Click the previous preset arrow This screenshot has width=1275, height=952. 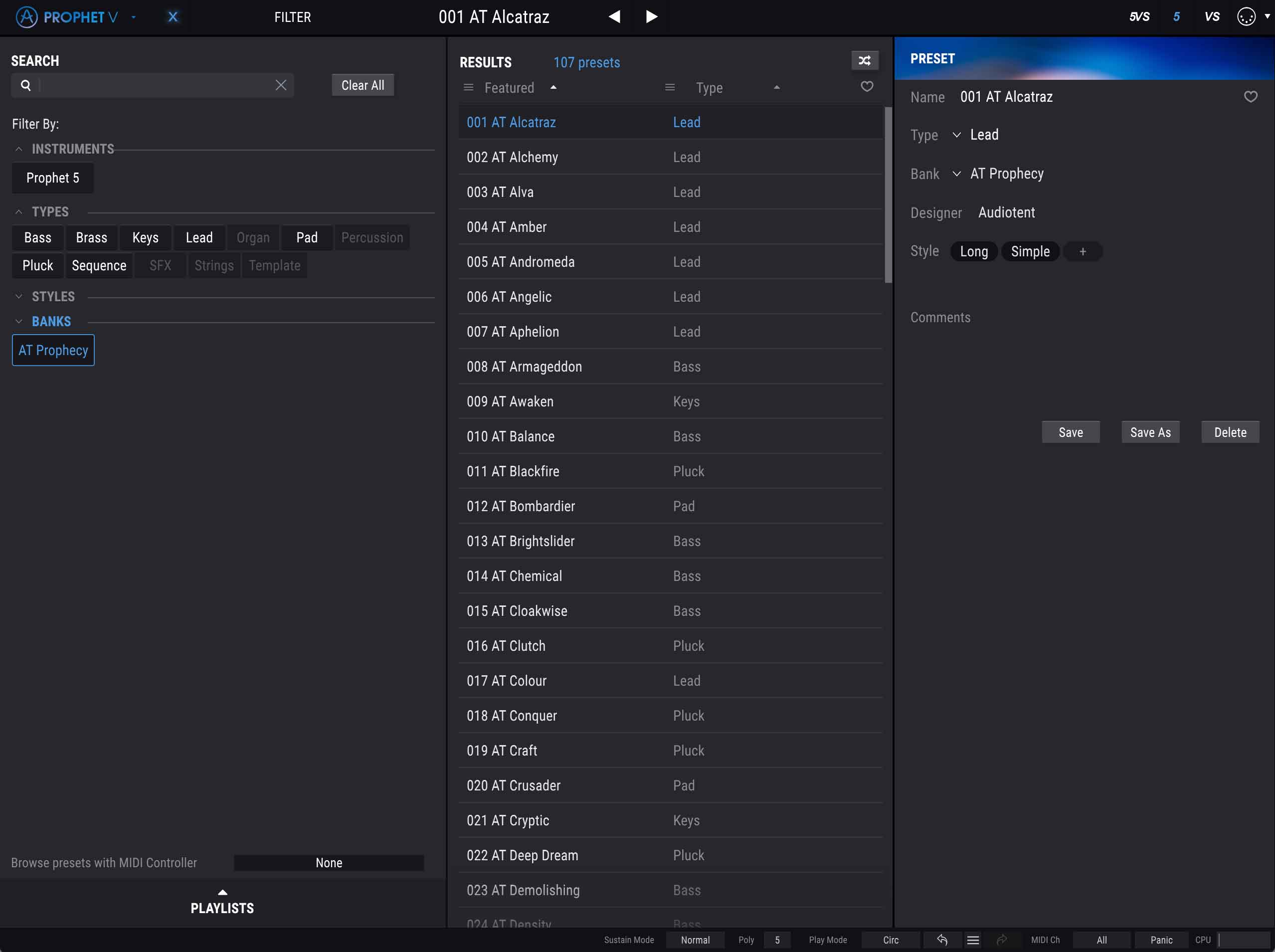point(614,17)
